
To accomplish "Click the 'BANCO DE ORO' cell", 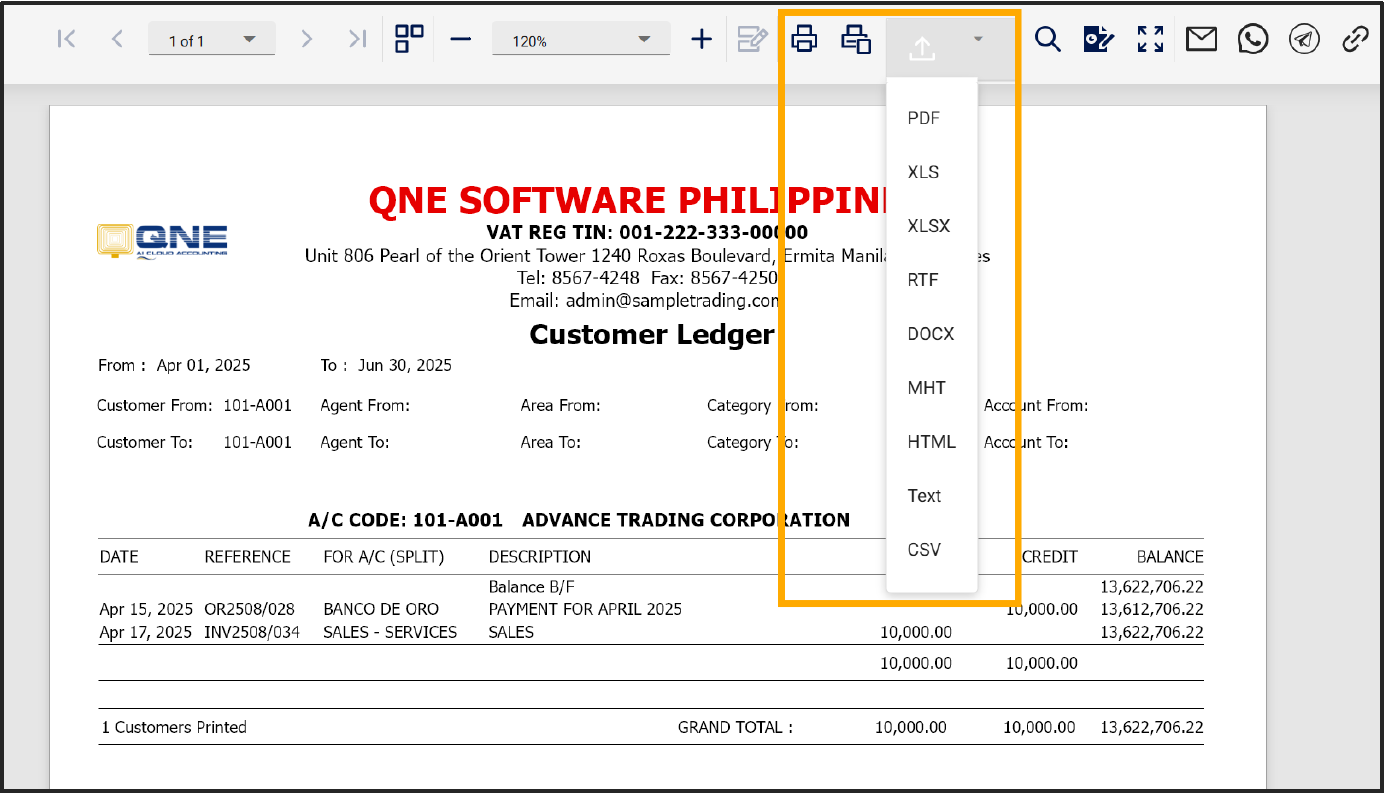I will pos(381,609).
